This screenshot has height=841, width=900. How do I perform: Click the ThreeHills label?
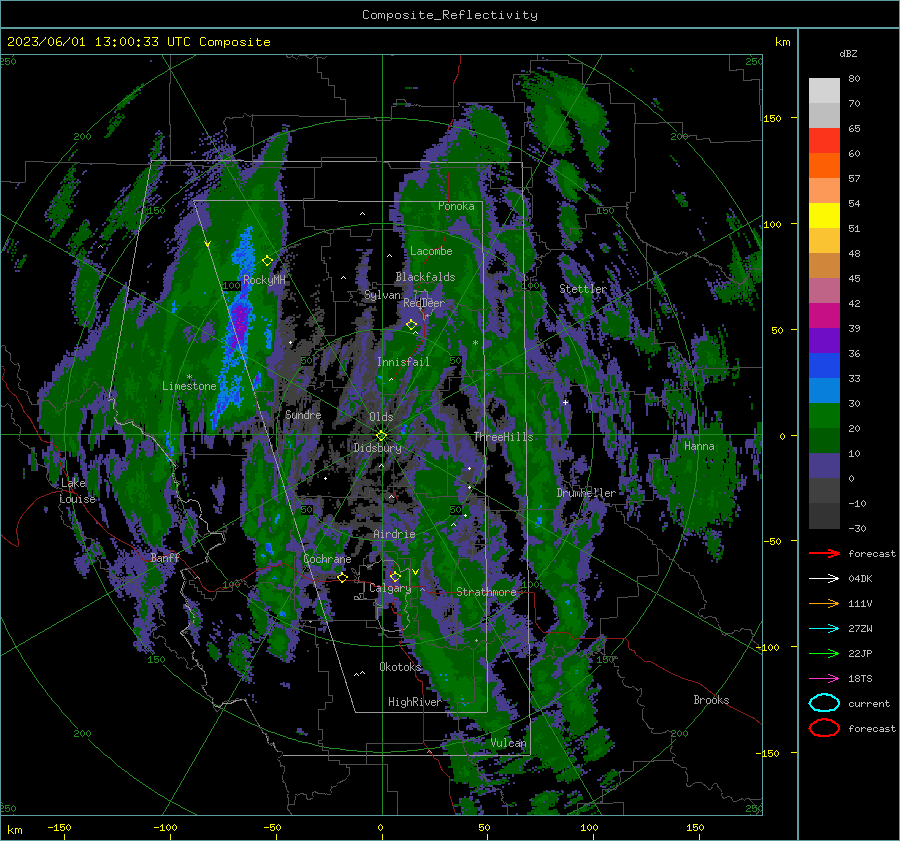pyautogui.click(x=503, y=437)
